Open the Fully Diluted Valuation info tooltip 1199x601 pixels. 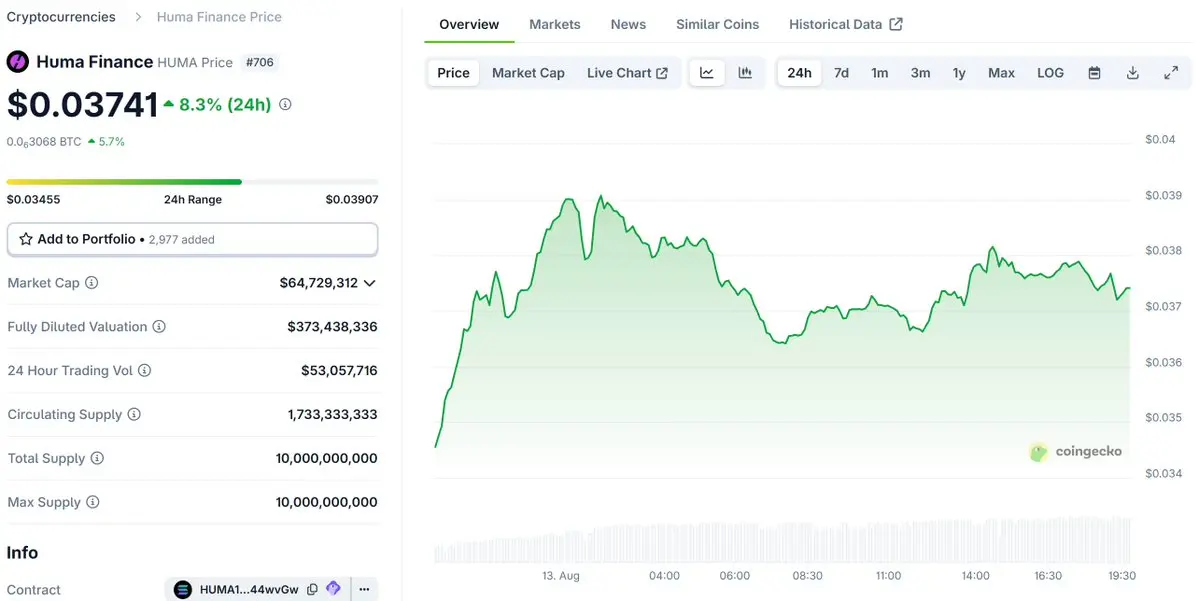pyautogui.click(x=159, y=326)
